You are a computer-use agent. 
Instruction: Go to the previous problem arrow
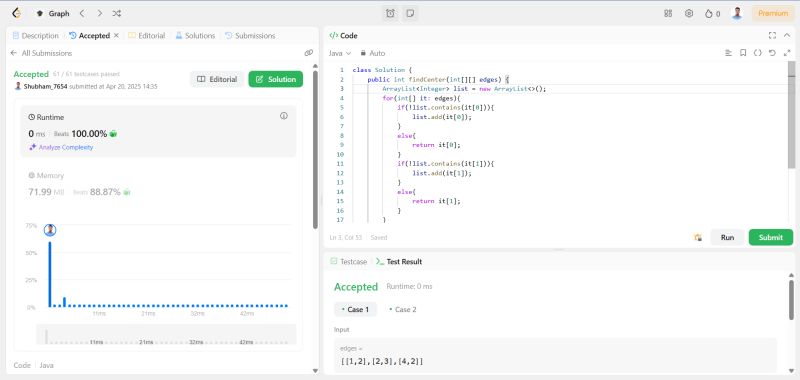[x=82, y=14]
